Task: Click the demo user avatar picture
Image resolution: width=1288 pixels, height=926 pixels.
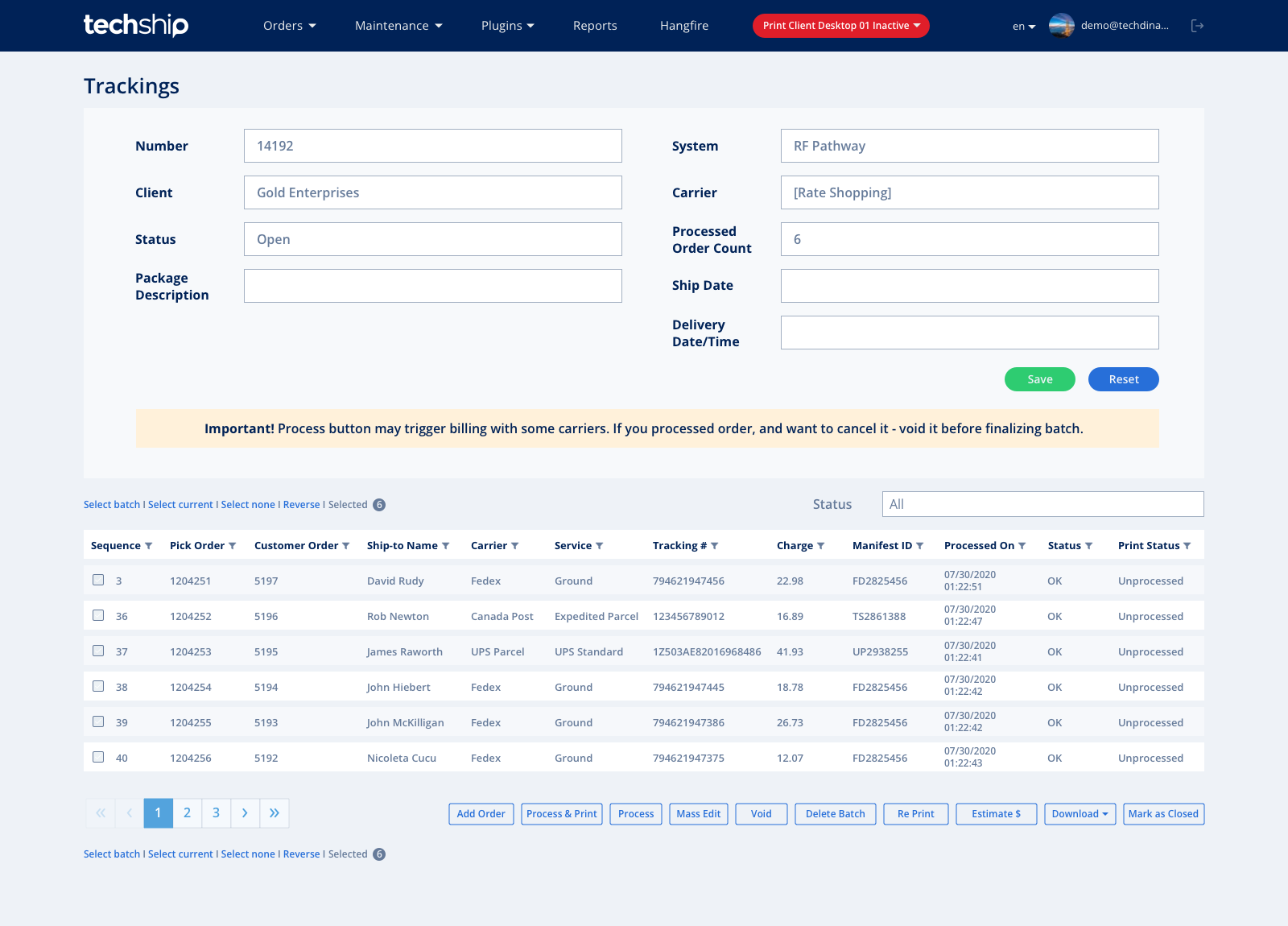Action: click(1061, 25)
